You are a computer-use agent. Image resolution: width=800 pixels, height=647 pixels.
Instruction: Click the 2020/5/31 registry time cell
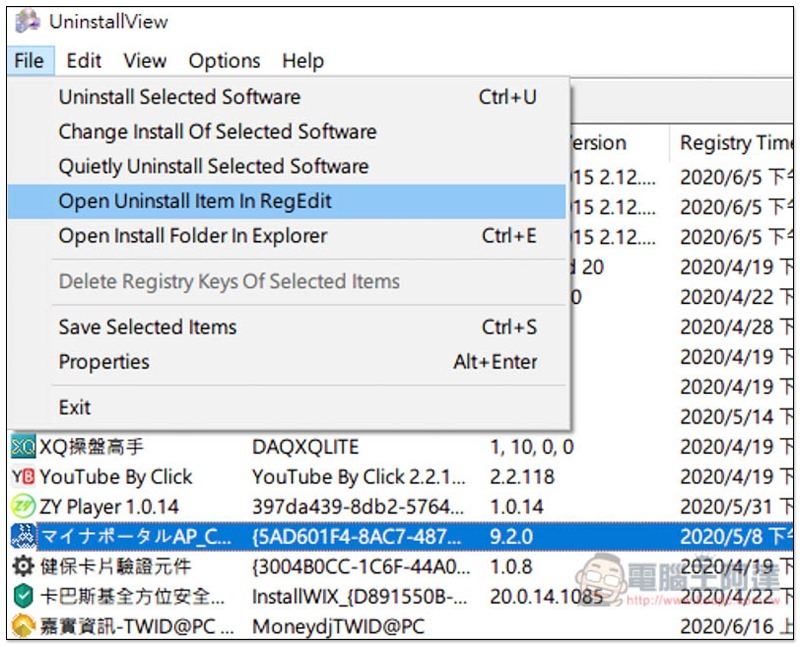coord(736,507)
